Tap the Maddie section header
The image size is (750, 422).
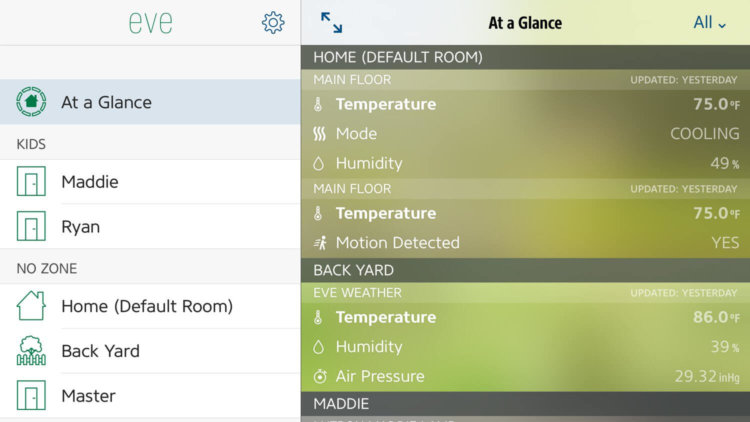[x=526, y=404]
